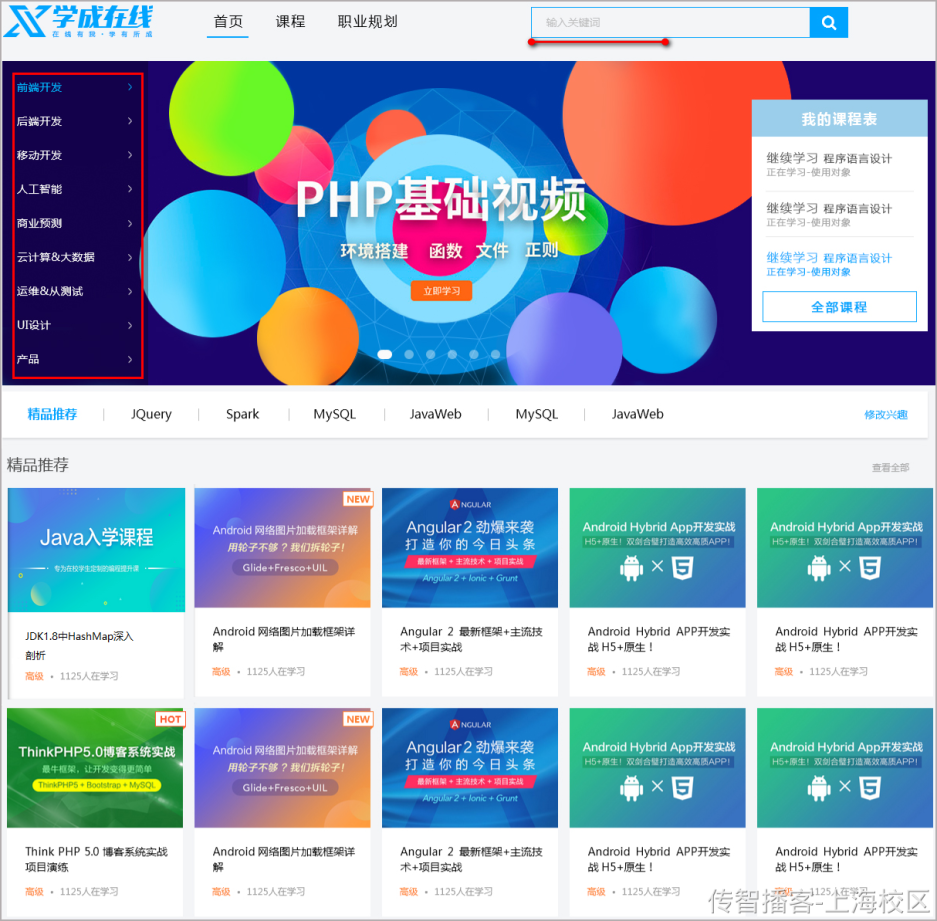937x921 pixels.
Task: Select 前端开发 in the sidebar
Action: tap(39, 87)
